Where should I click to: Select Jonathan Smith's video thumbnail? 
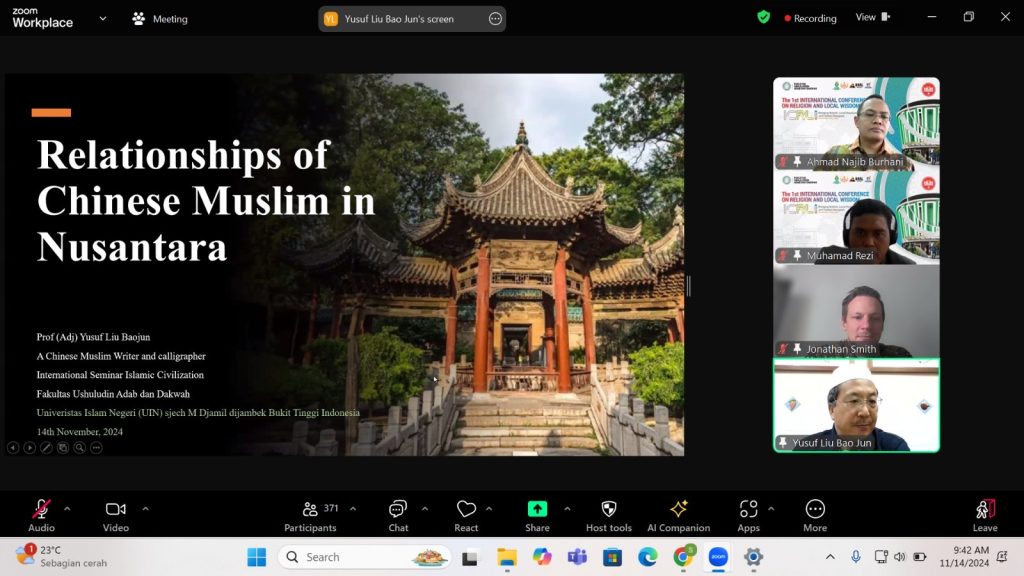(x=856, y=310)
